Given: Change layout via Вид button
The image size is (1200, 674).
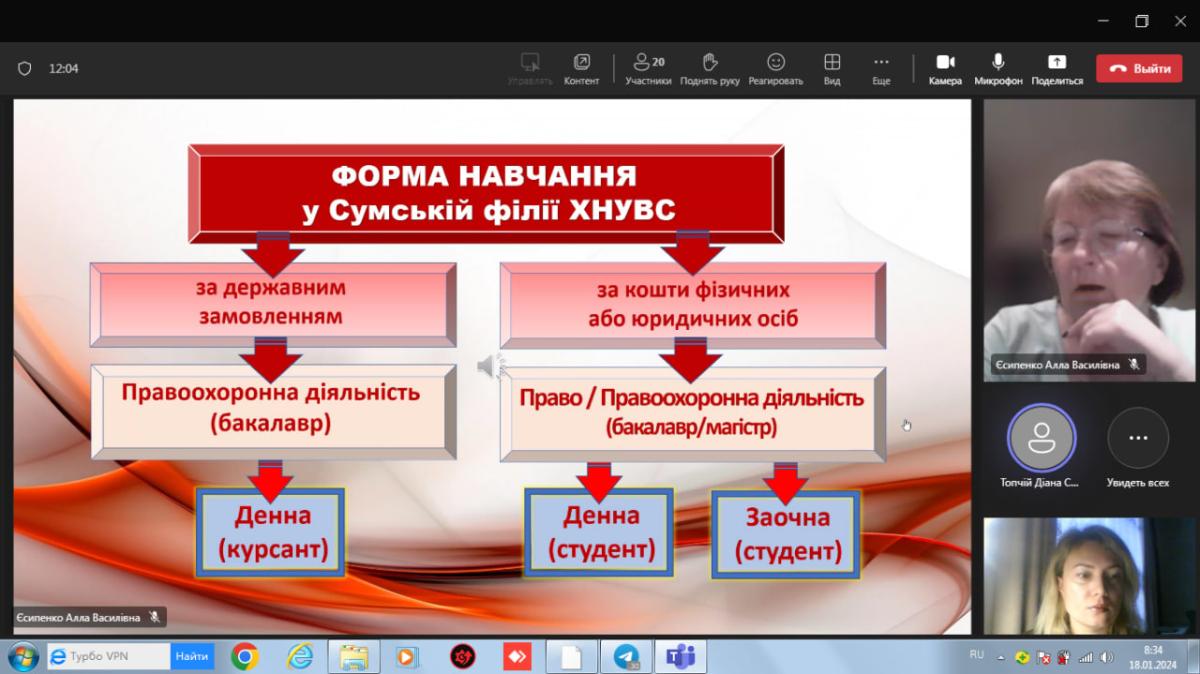Looking at the screenshot, I should click(832, 69).
